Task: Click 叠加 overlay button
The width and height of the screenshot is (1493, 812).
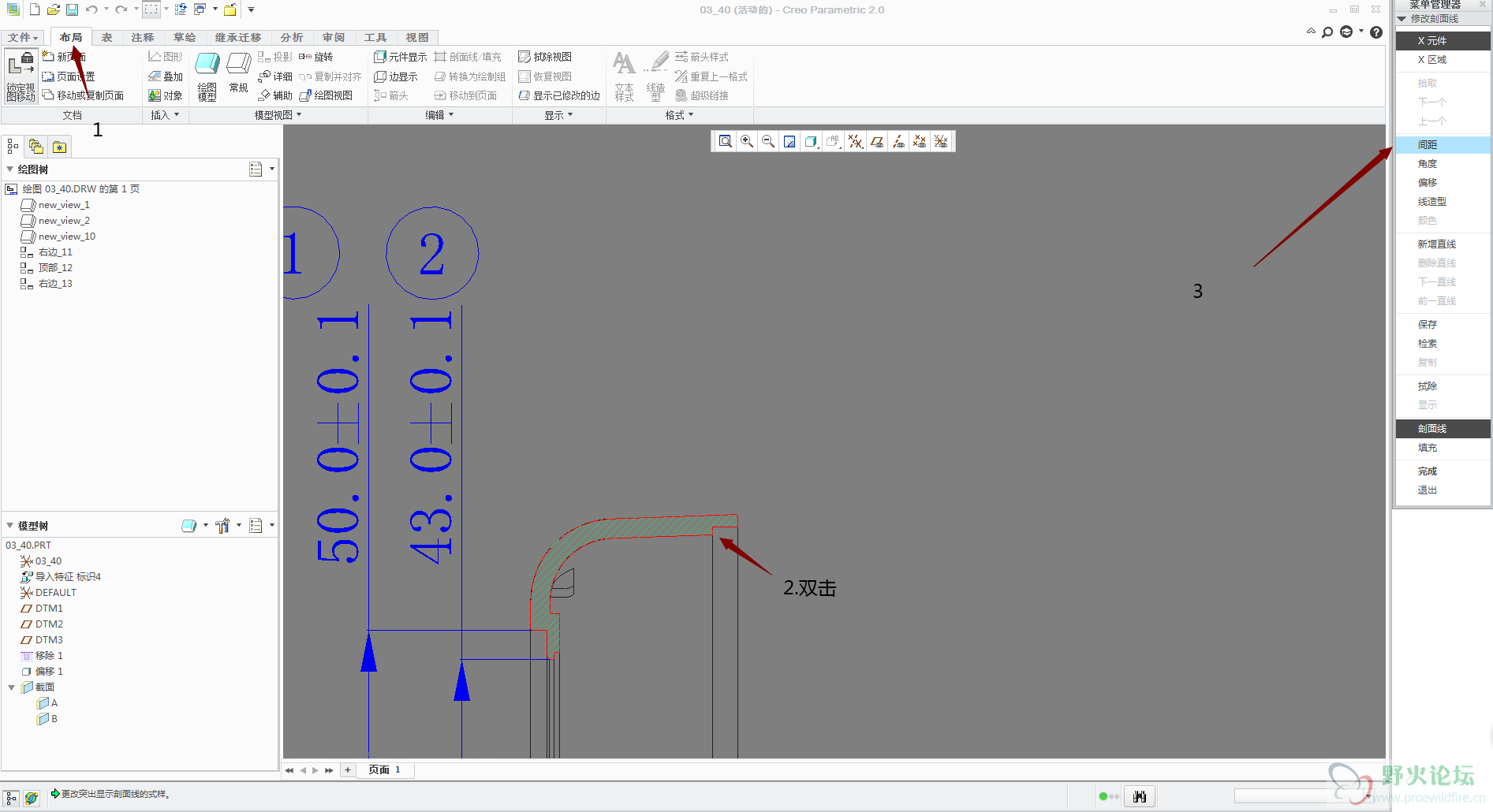Action: tap(166, 76)
